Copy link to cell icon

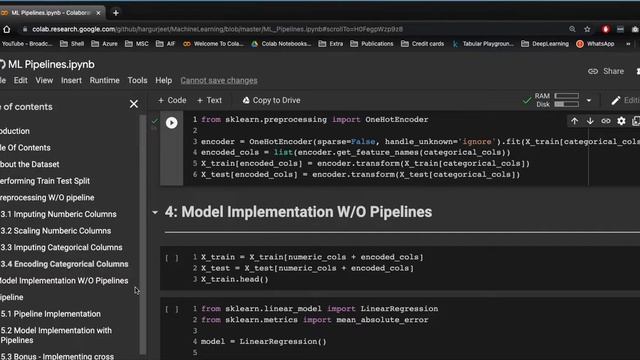pyautogui.click(x=606, y=121)
